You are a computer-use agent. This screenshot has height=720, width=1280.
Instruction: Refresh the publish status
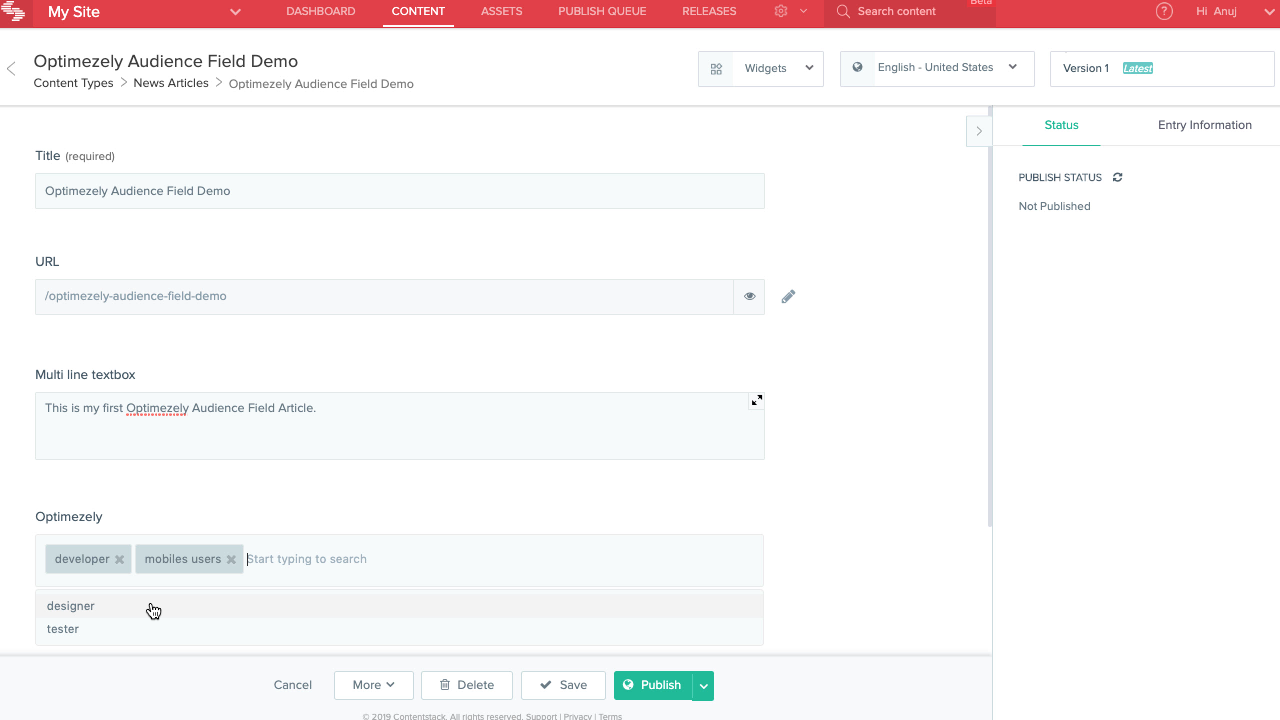coord(1118,177)
